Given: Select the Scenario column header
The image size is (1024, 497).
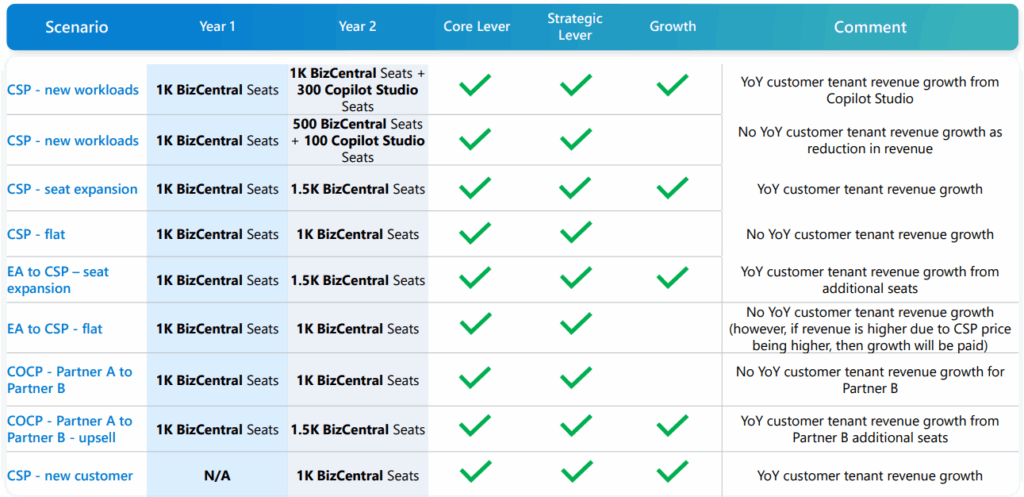Looking at the screenshot, I should point(75,27).
